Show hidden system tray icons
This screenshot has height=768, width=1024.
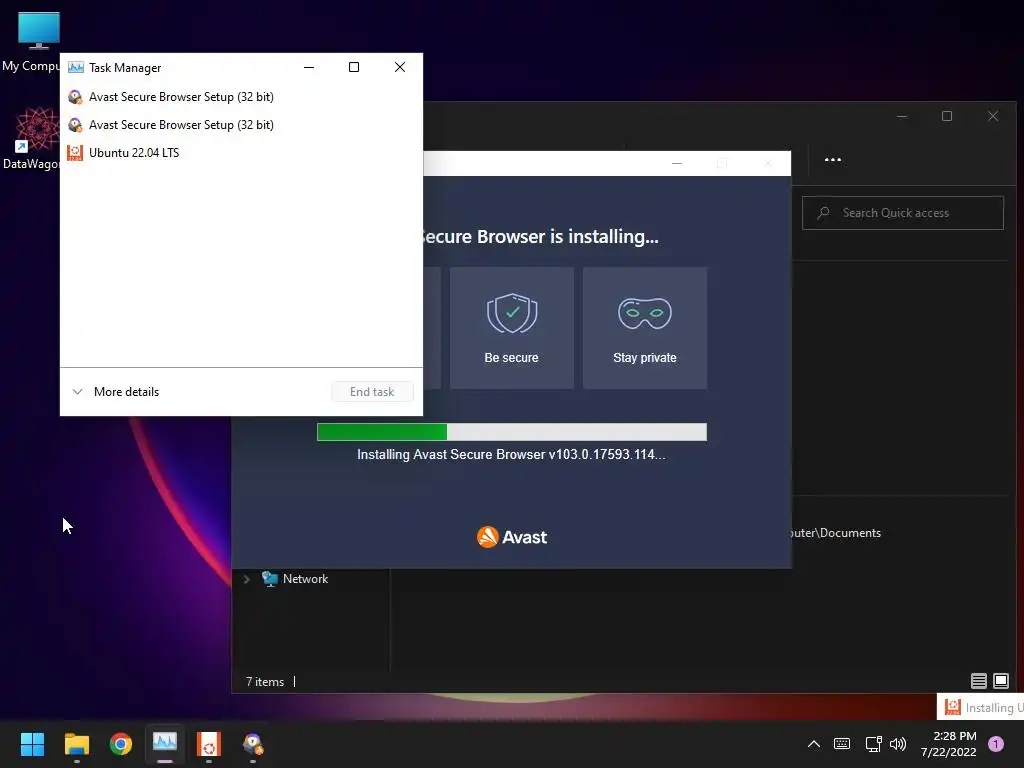[x=814, y=744]
